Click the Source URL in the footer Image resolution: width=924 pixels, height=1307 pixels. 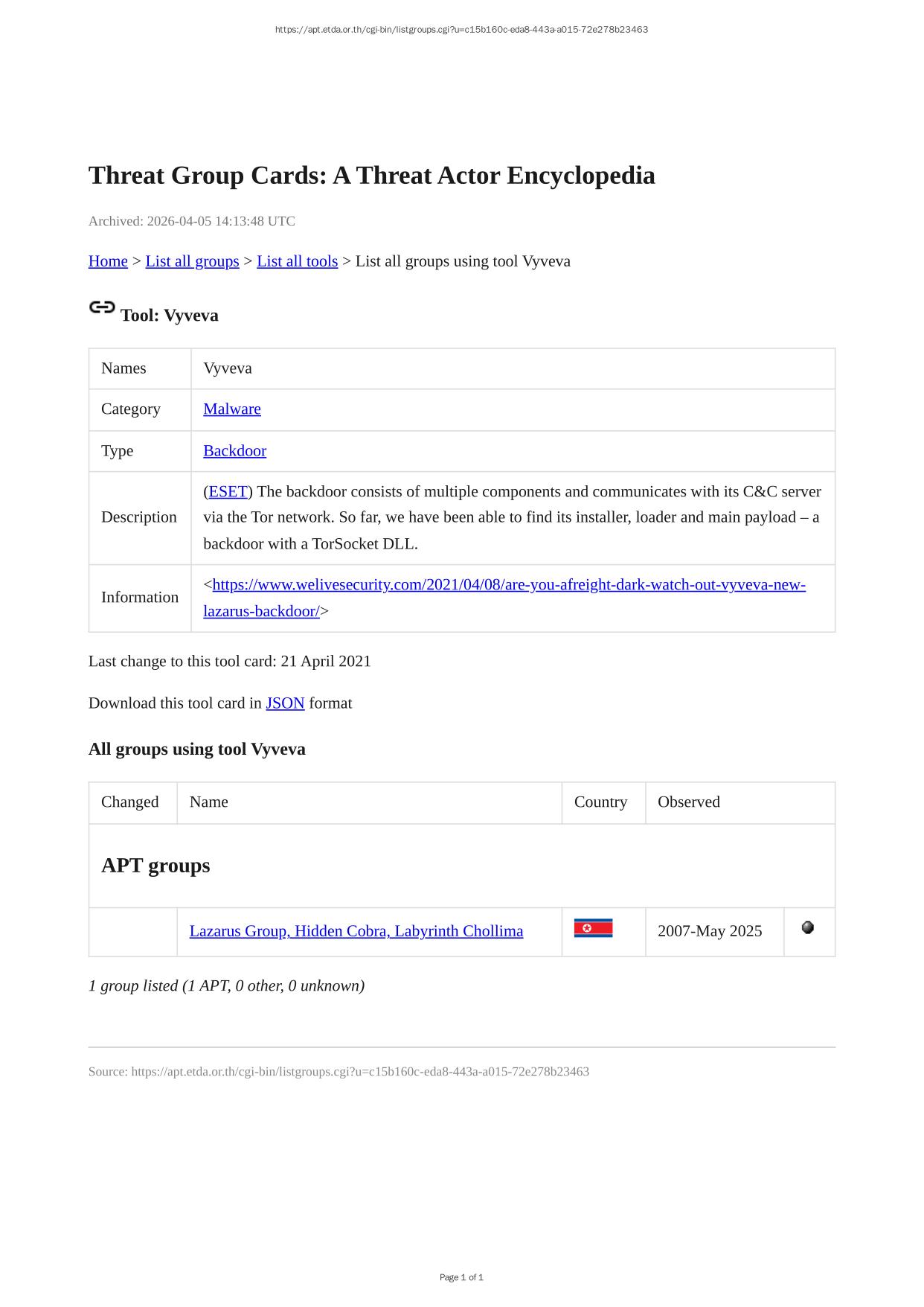(x=360, y=1072)
